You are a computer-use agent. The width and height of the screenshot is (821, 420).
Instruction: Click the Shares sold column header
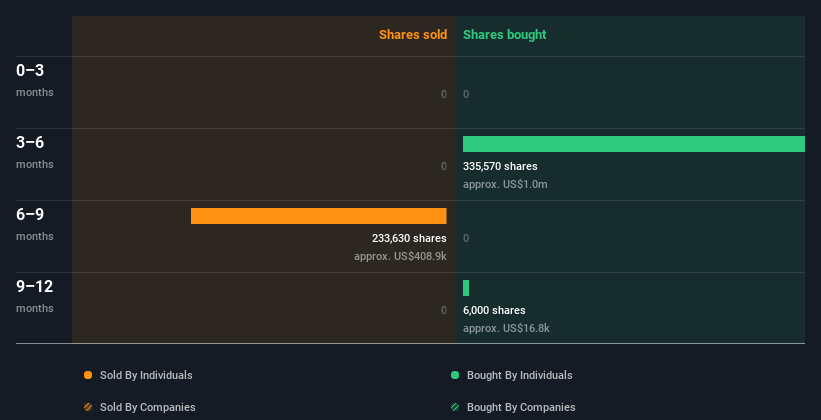pos(413,35)
